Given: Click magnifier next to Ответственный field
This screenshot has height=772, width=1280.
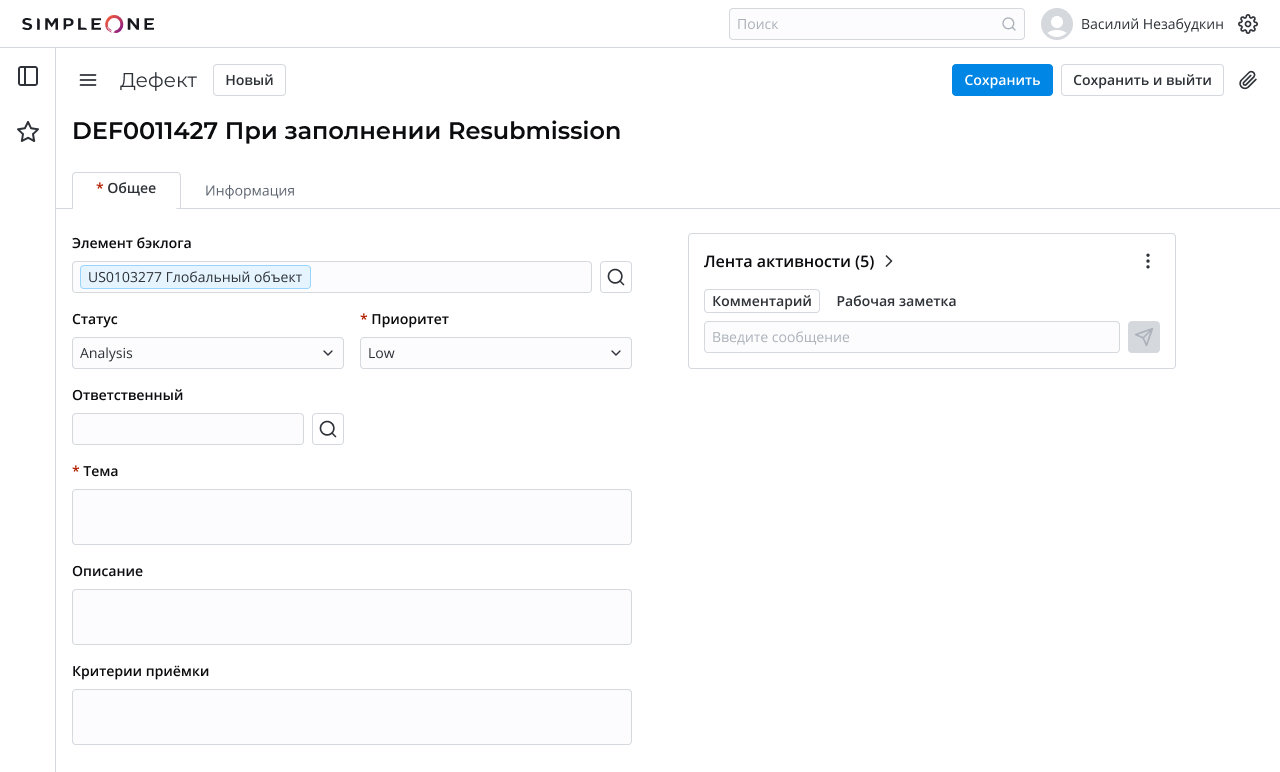Looking at the screenshot, I should click(x=328, y=429).
